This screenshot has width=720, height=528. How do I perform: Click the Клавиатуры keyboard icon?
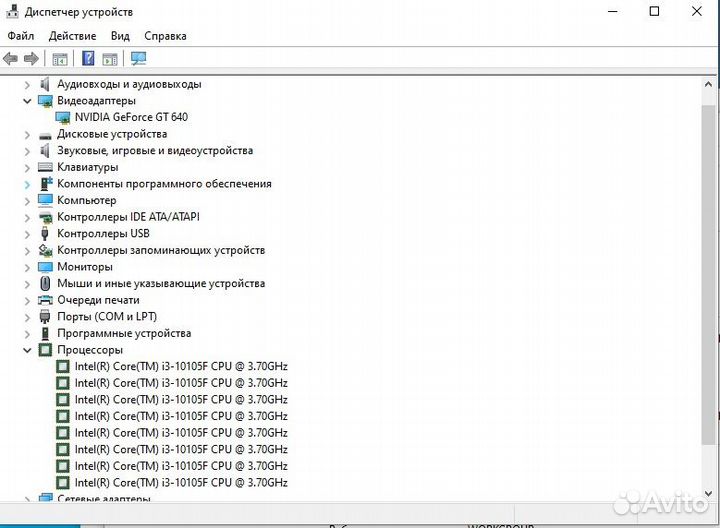[x=45, y=167]
